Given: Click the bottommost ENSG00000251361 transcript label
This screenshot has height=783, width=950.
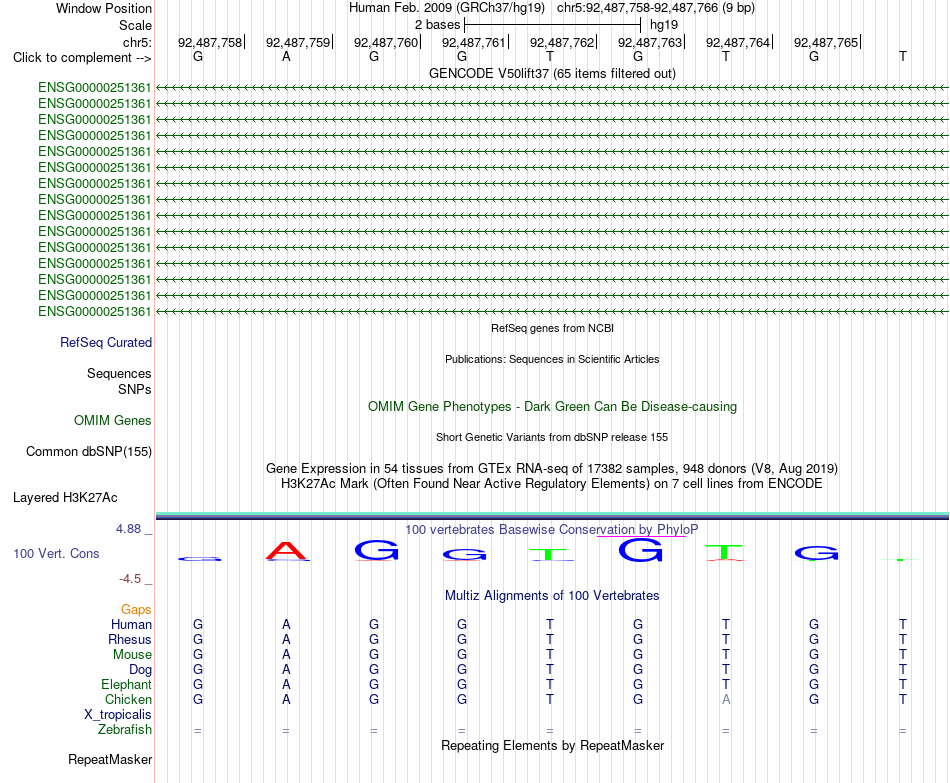Looking at the screenshot, I should coord(95,312).
